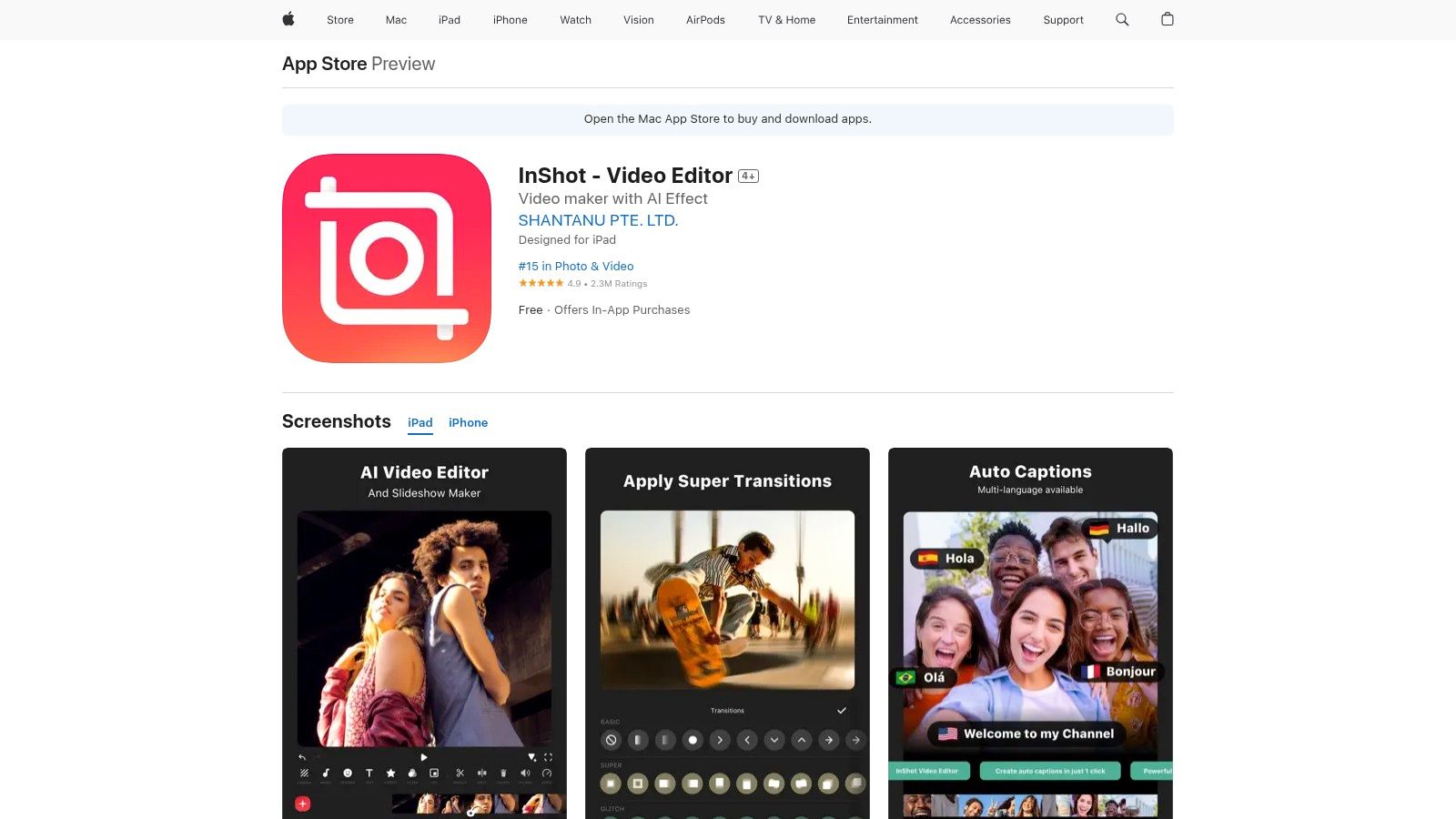Screen dimensions: 1456x819
Task: Click the 4+ age rating badge
Action: 748,177
